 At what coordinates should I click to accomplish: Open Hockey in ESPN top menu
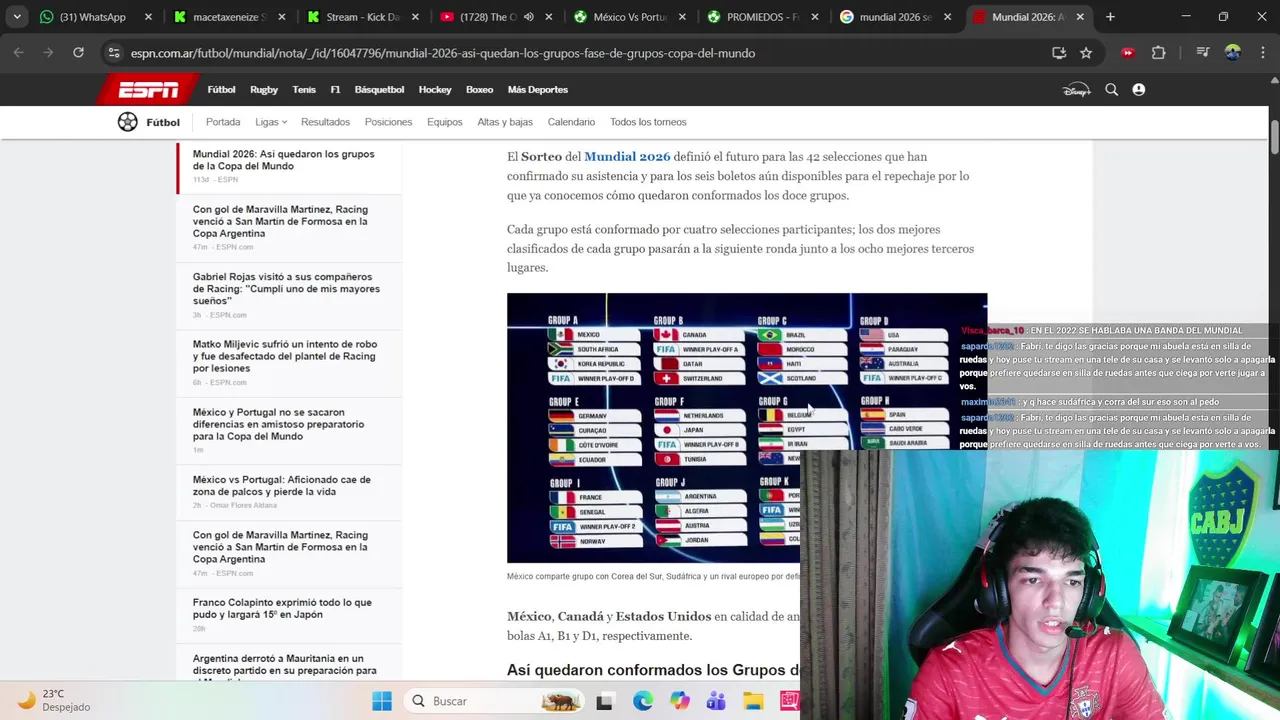(x=435, y=90)
